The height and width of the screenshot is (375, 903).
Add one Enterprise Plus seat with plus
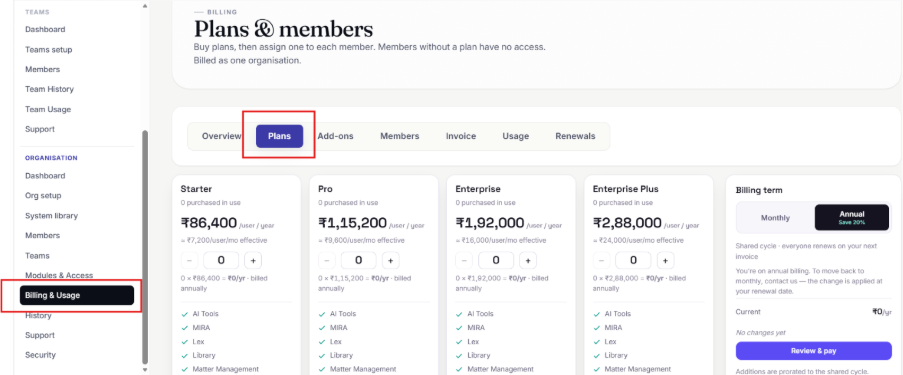tap(665, 260)
